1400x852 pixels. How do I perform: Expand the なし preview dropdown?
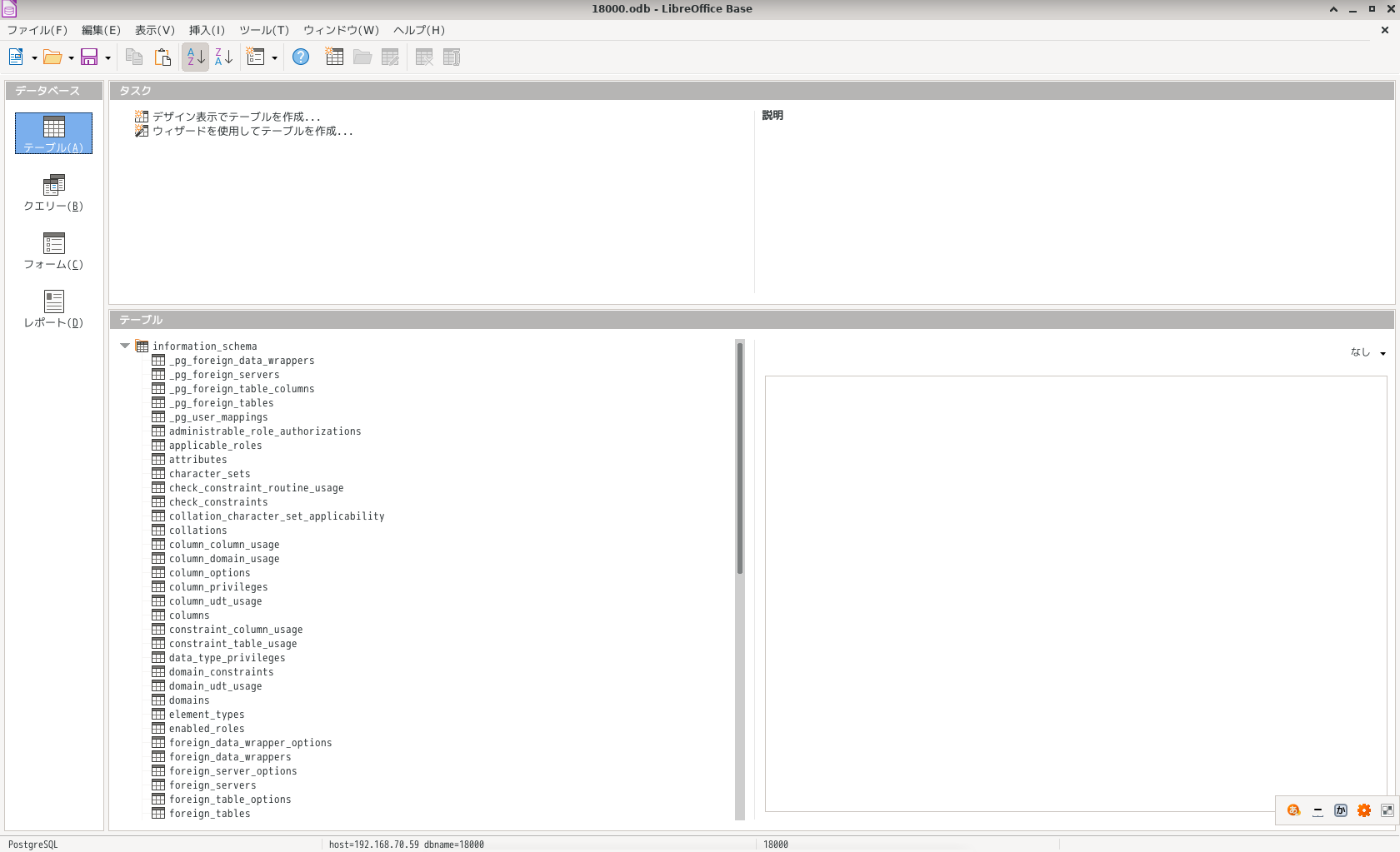1382,353
